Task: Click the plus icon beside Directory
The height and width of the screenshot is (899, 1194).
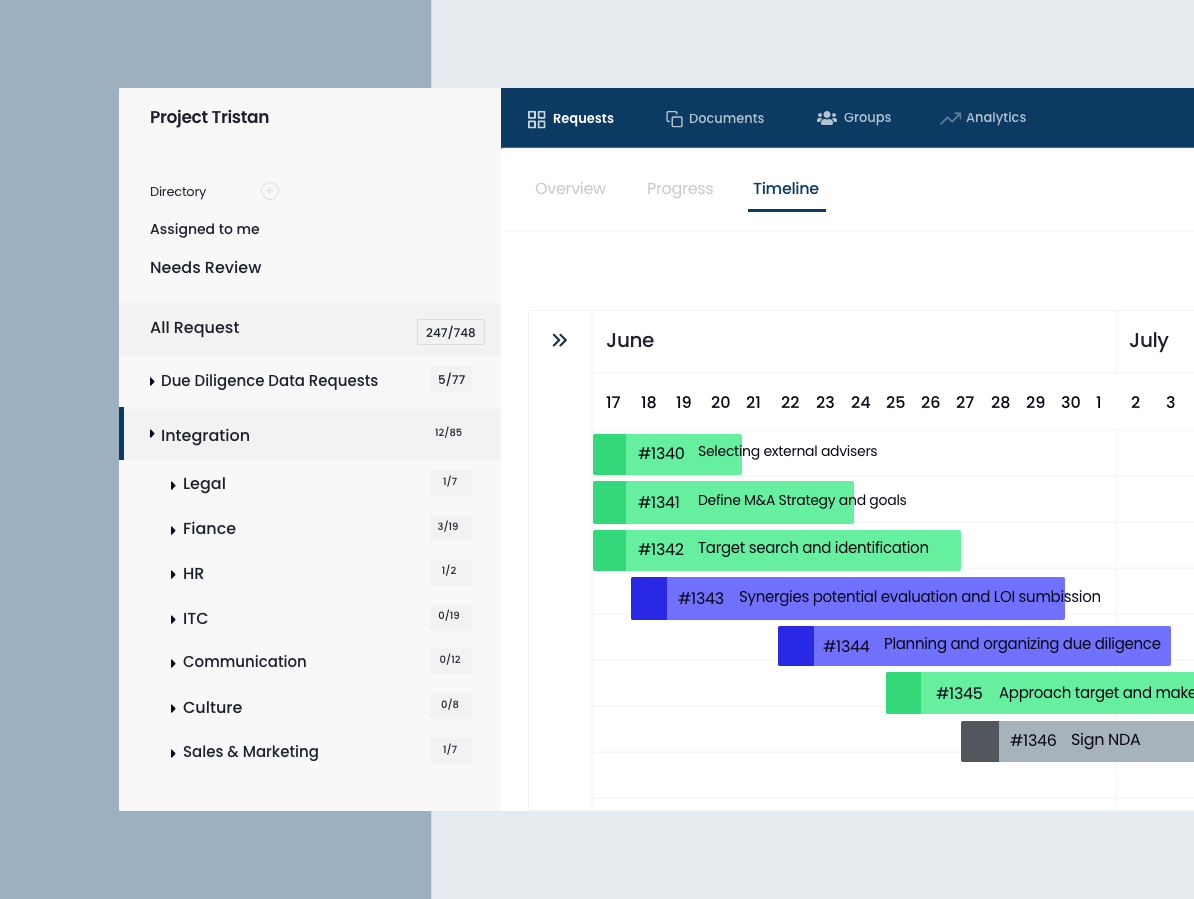Action: [269, 191]
